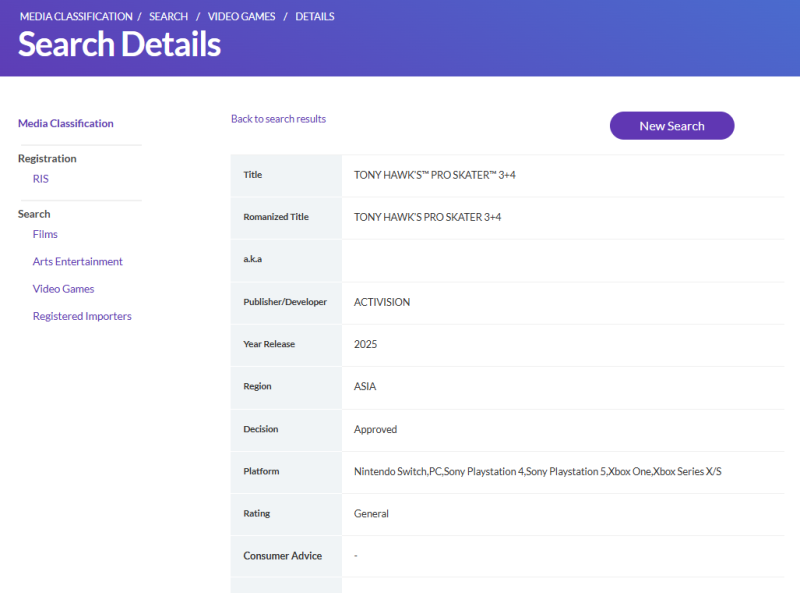Screen dimensions: 800x593
Task: Open the Registered Importers page
Action: coord(82,317)
